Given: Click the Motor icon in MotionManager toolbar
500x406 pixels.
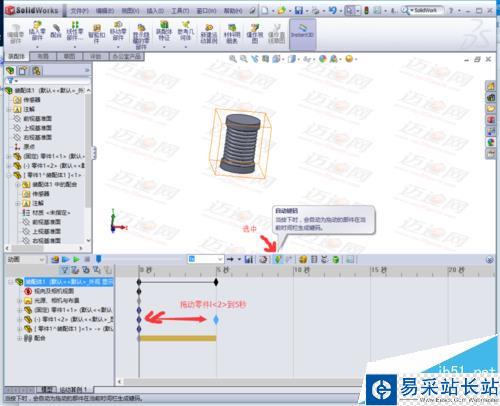Looking at the screenshot, I should tap(303, 259).
